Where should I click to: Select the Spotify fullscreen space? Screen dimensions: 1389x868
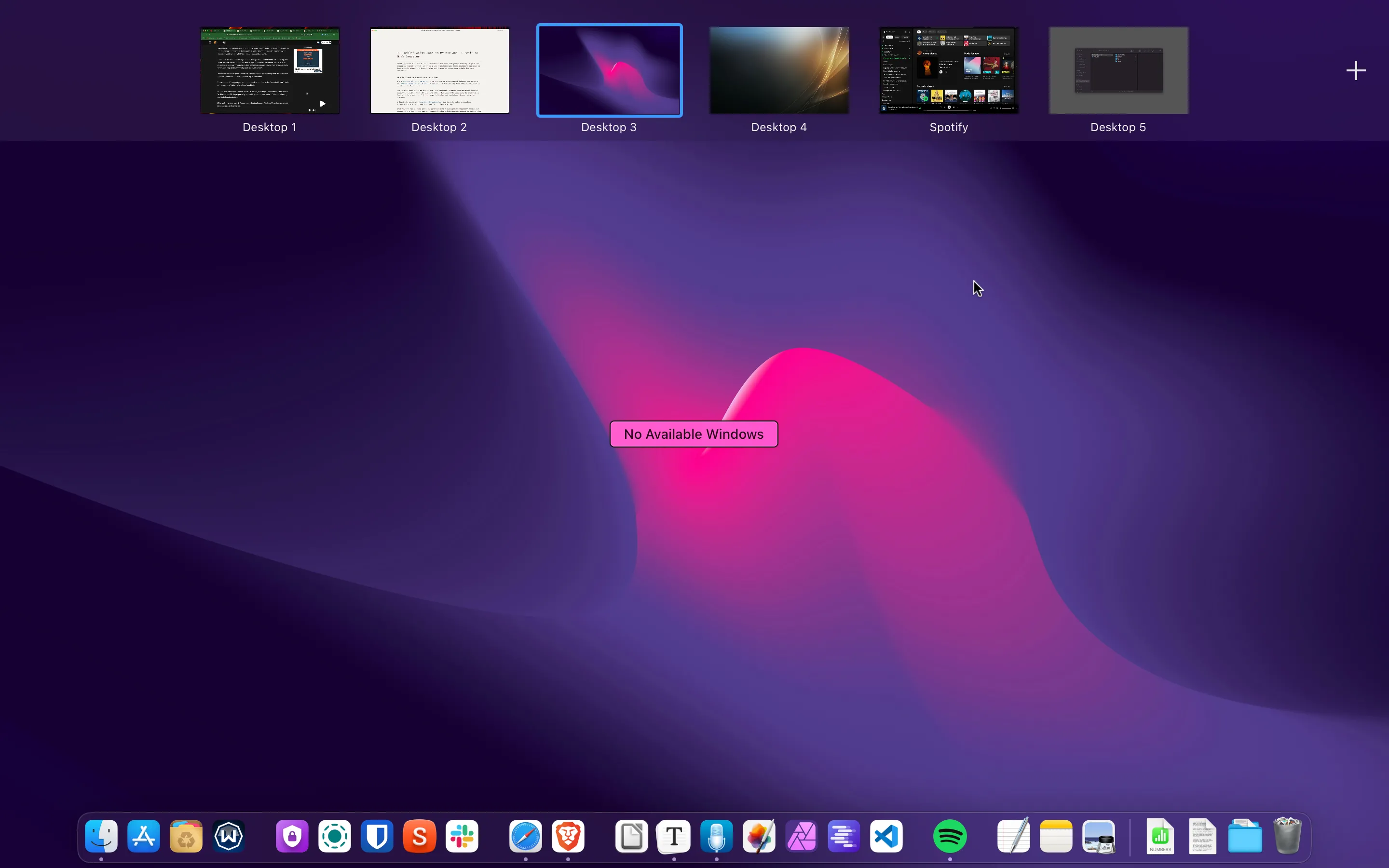tap(948, 70)
